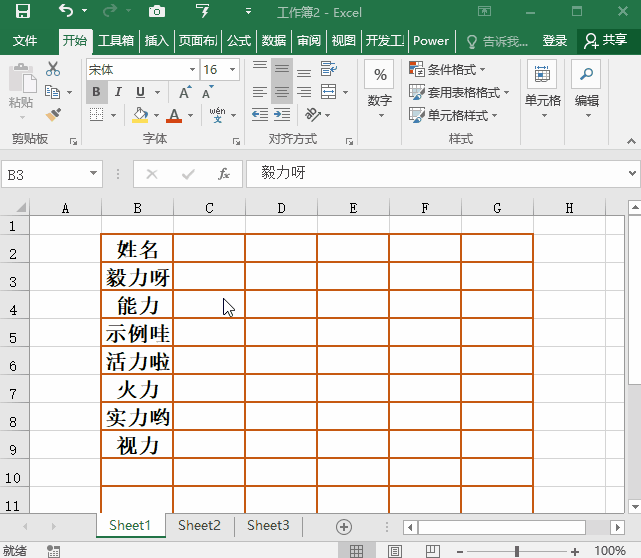Click the text orientation icon
The width and height of the screenshot is (641, 558).
point(313,115)
